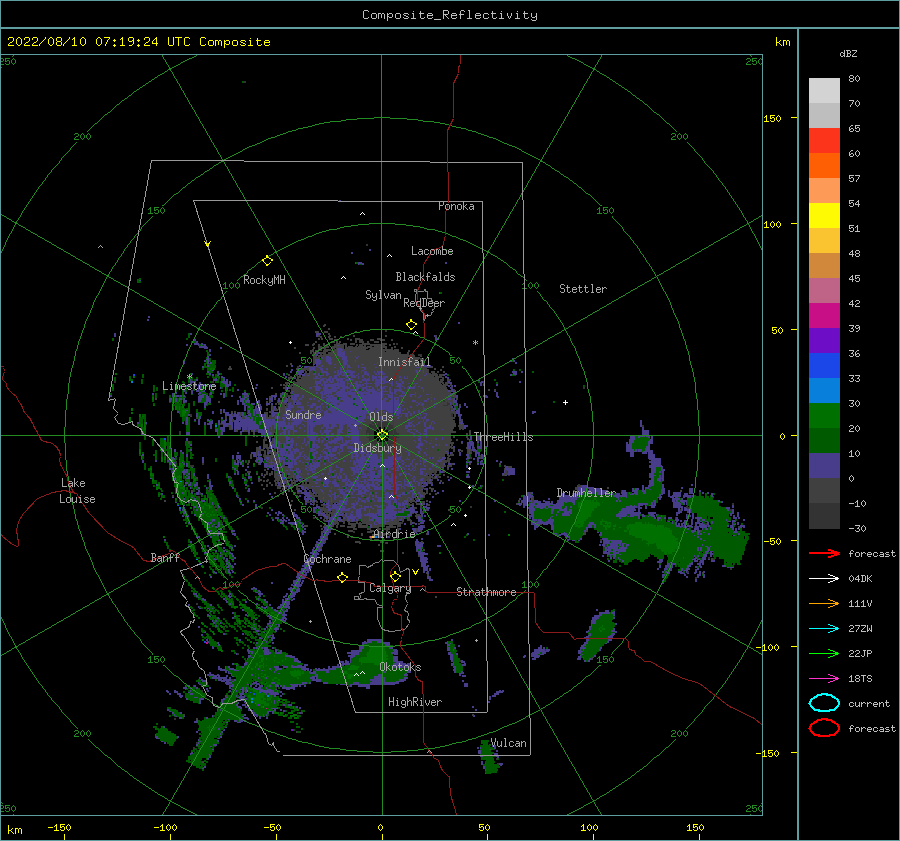Click the Innisfail label
Screen dimensions: 900x841
(404, 362)
